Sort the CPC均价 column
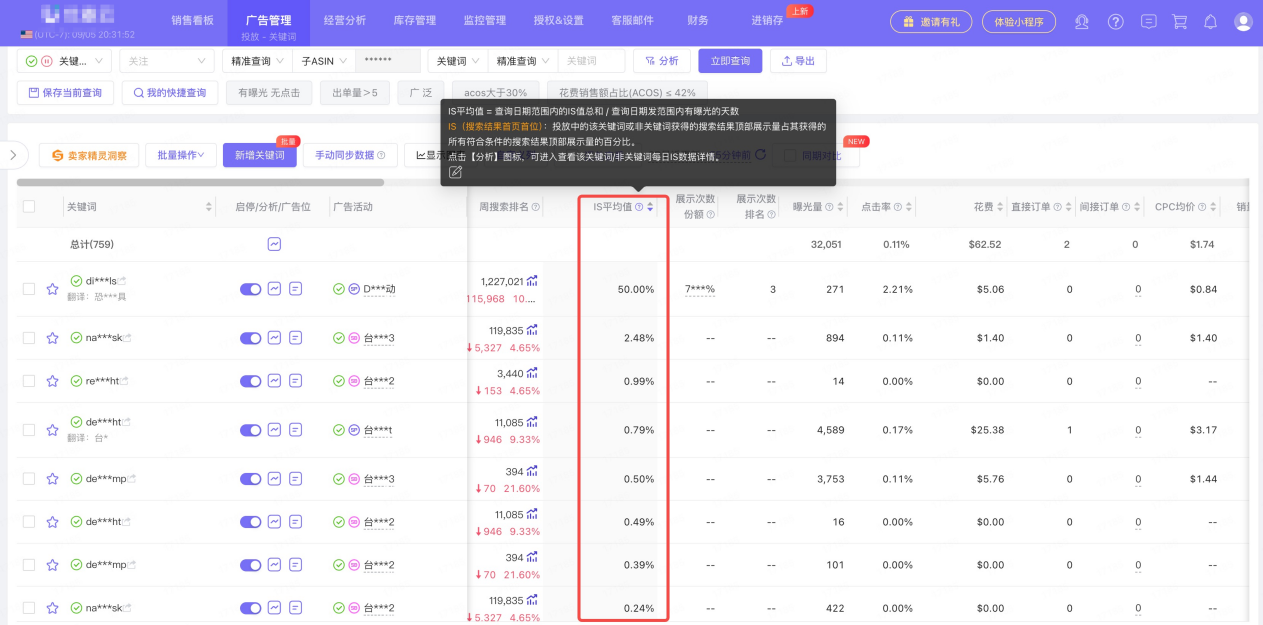Screen dimensions: 1263x625 pyautogui.click(x=1213, y=207)
